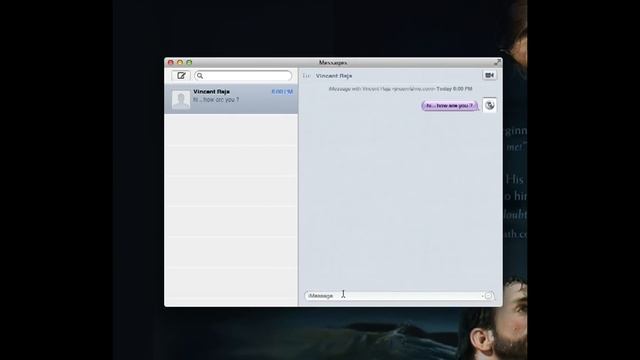
Task: Minimize the Messages window
Action: pos(180,62)
